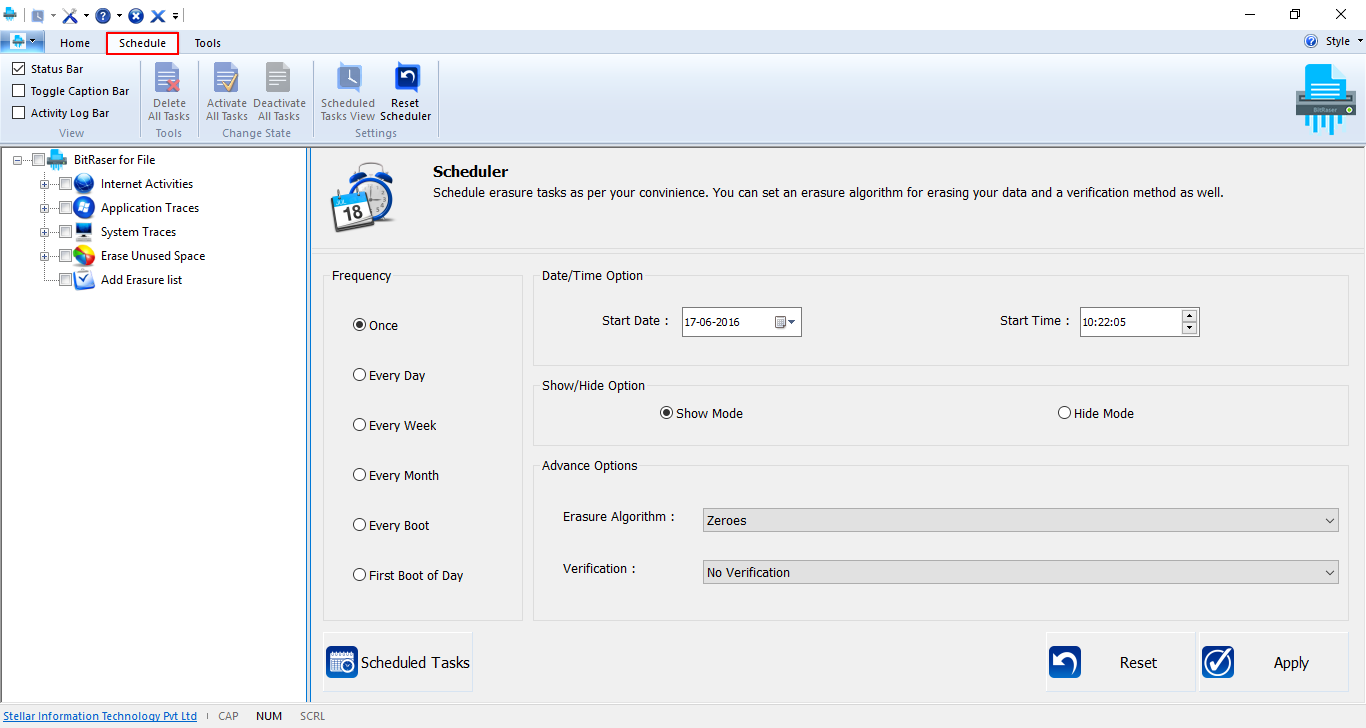Viewport: 1366px width, 728px height.
Task: Click into the Start Time field
Action: 1130,322
